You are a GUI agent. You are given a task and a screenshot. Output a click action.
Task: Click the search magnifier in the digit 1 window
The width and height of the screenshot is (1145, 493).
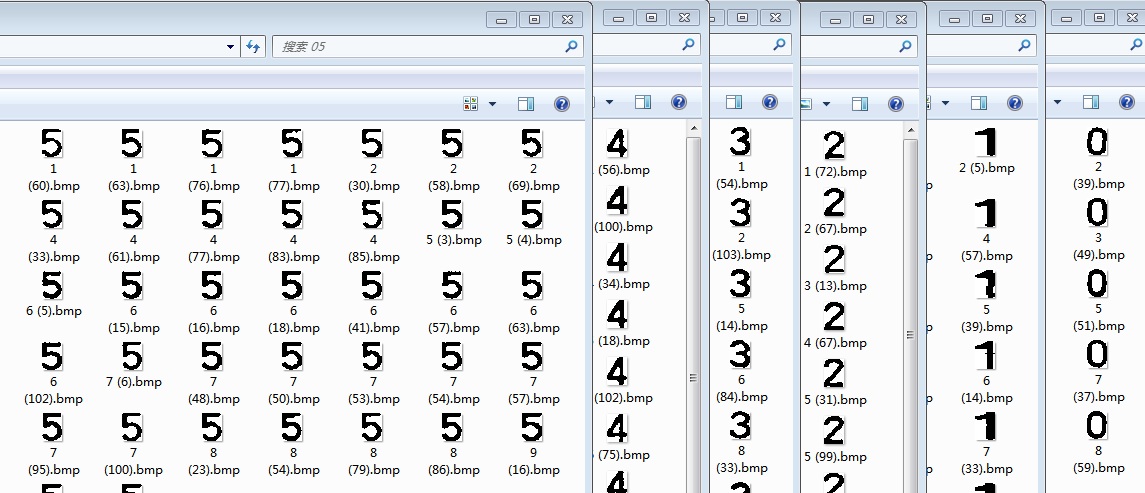pos(1025,45)
